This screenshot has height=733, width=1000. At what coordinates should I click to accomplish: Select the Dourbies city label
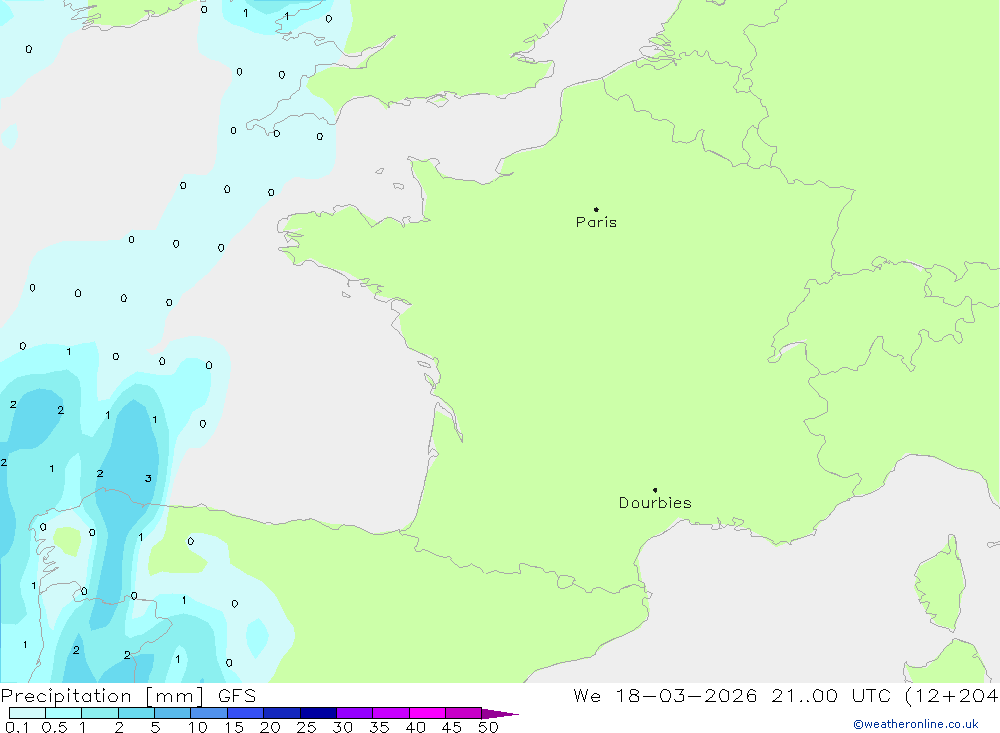[655, 503]
